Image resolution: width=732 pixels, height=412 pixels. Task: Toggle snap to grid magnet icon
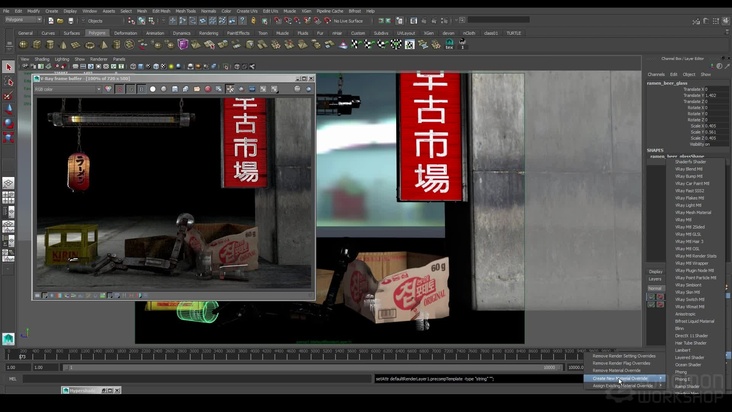[x=277, y=21]
